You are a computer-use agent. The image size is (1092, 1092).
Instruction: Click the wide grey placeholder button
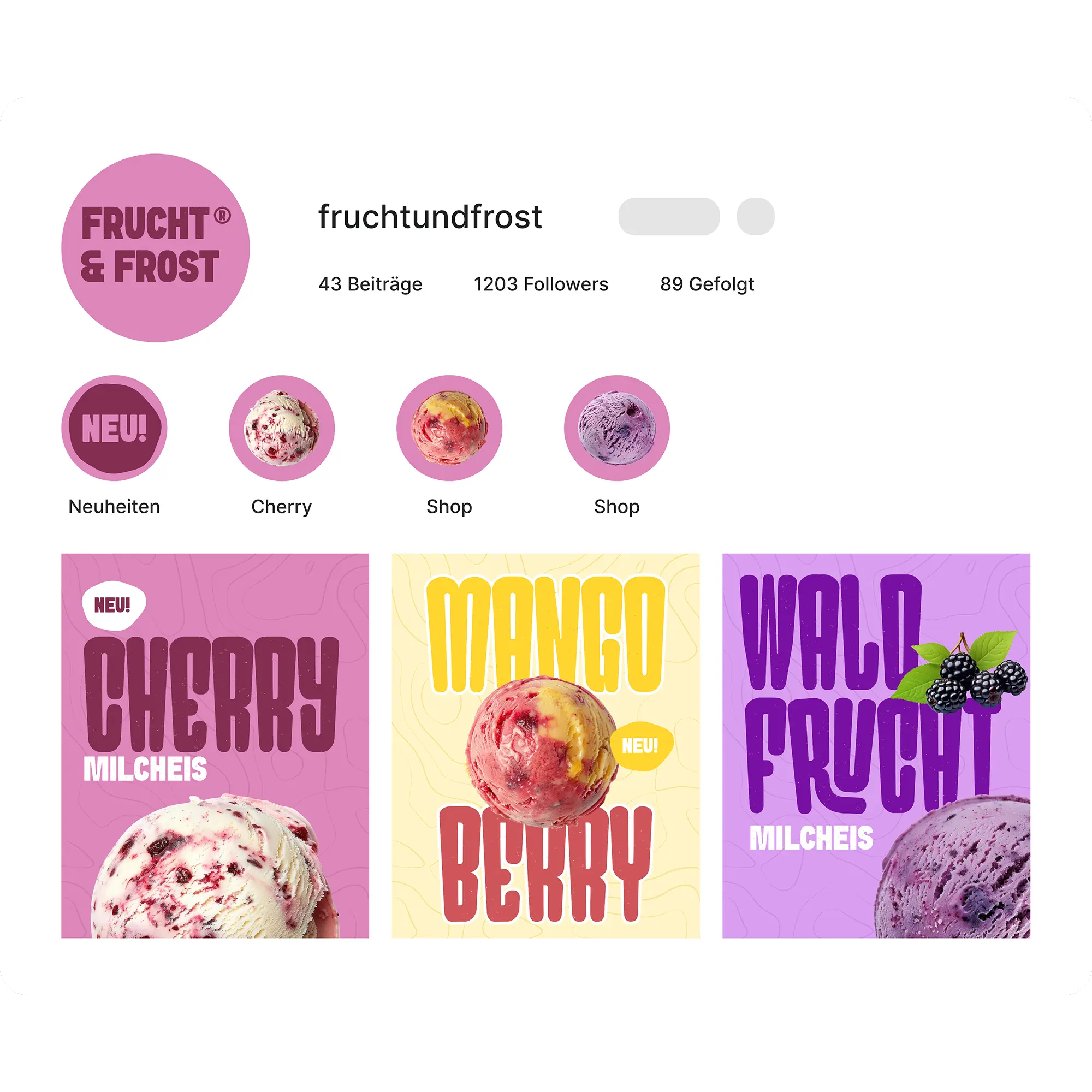[669, 216]
